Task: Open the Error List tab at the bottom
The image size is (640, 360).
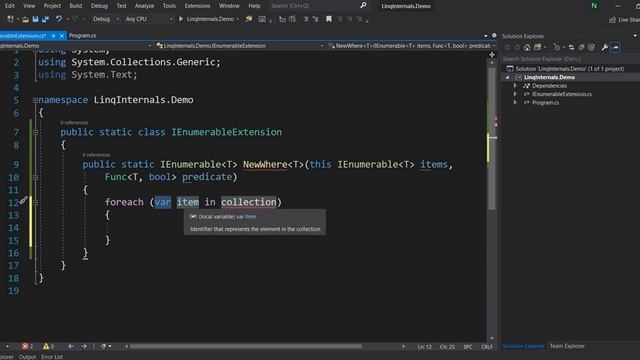Action: (52, 357)
